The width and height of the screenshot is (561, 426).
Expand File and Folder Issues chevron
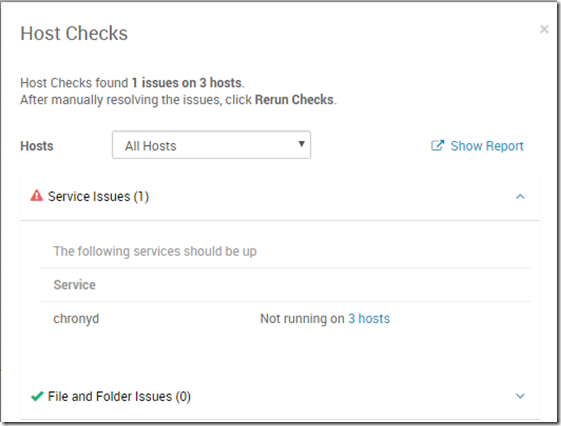[x=520, y=396]
